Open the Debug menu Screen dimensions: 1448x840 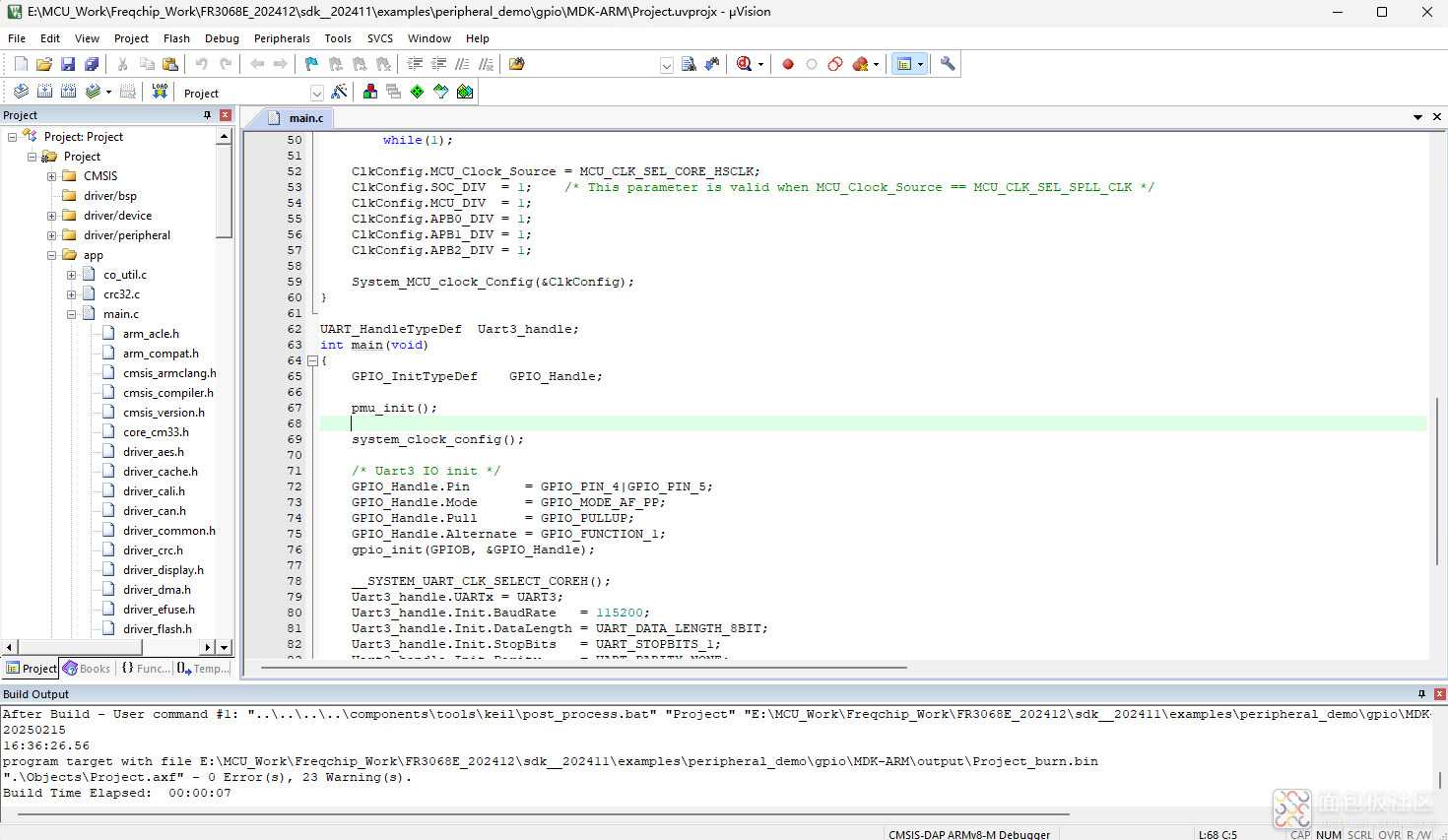pos(222,38)
